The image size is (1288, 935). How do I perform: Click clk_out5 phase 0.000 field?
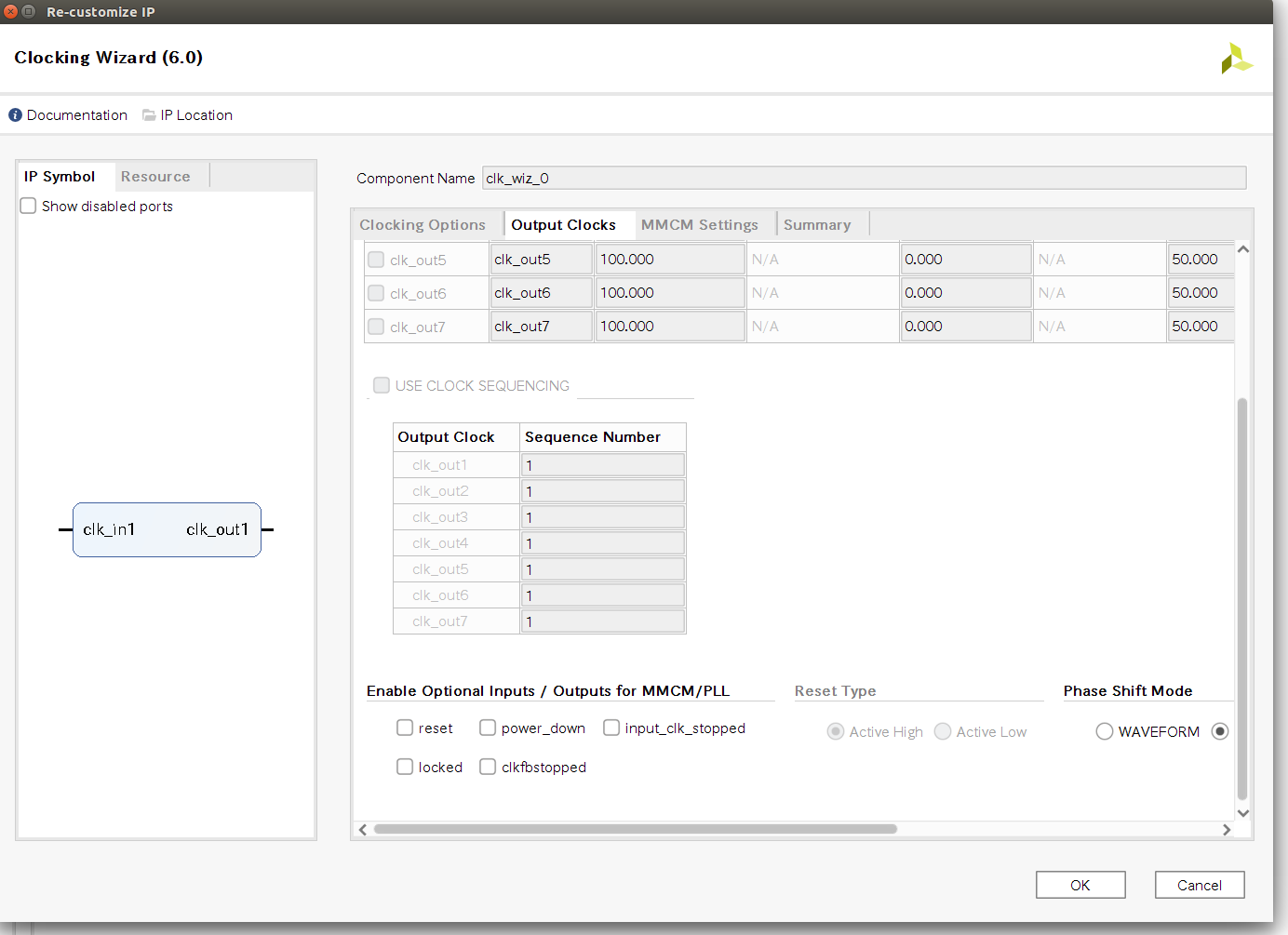point(966,260)
